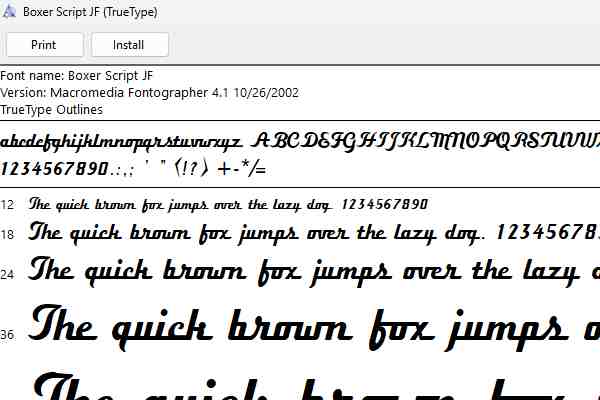Click the 'TrueType Outlines' text
Screen dimensions: 600x400
[x=51, y=110]
